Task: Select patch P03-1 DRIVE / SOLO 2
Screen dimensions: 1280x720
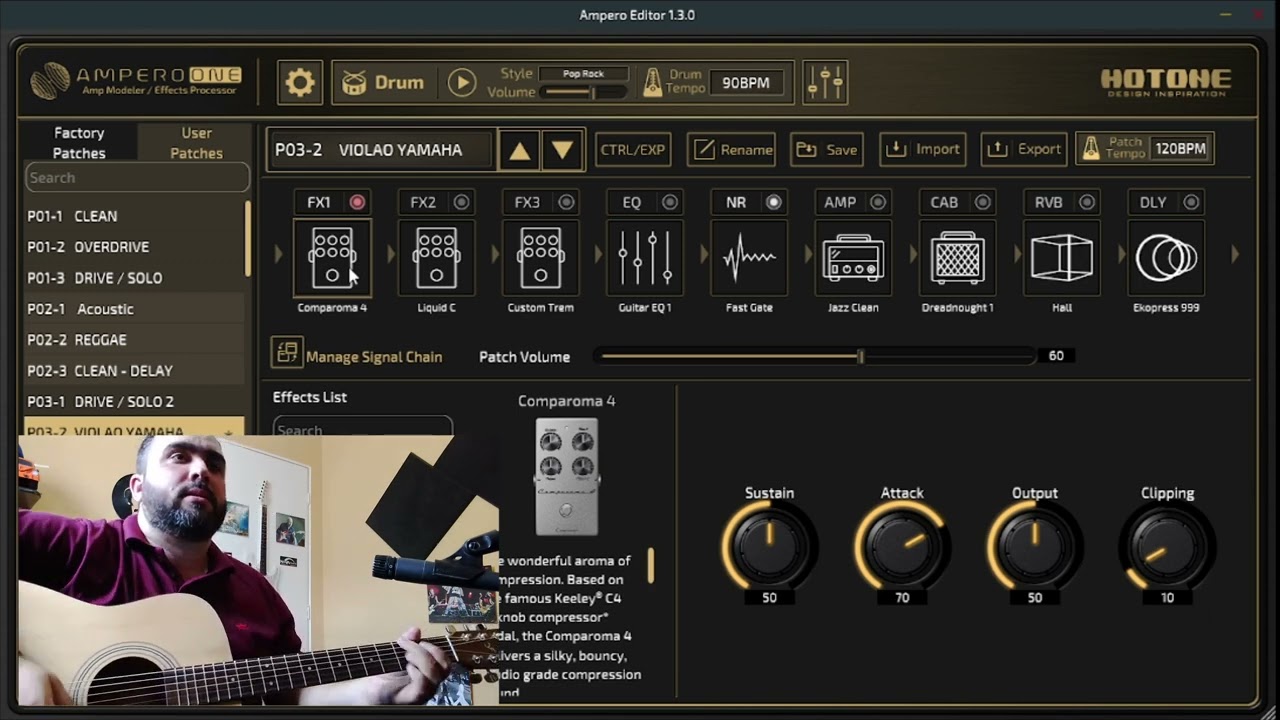Action: coord(134,402)
